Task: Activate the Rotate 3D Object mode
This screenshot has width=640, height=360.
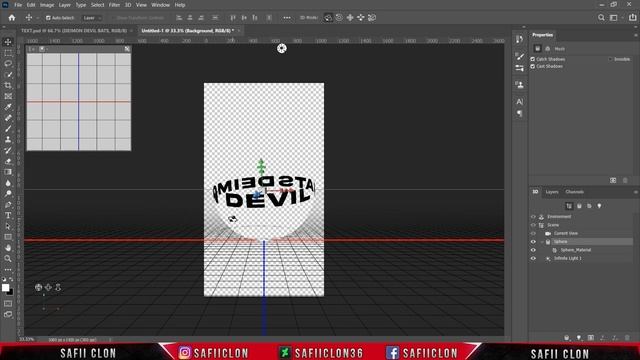Action: point(328,18)
